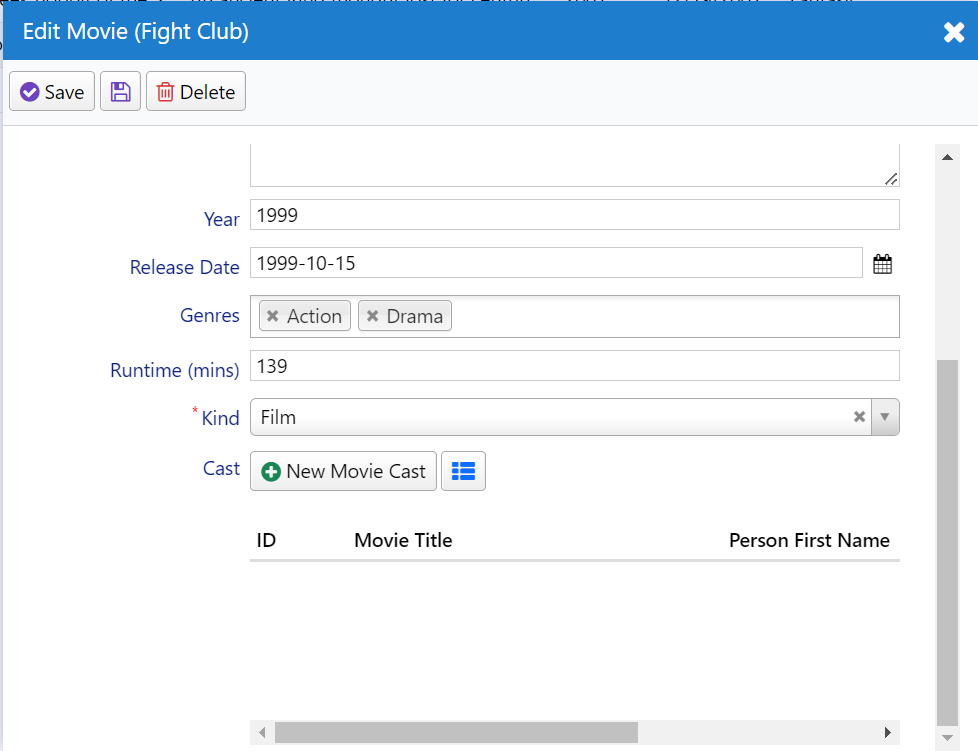Expand the Kind dropdown arrow
The image size is (978, 751).
point(884,417)
